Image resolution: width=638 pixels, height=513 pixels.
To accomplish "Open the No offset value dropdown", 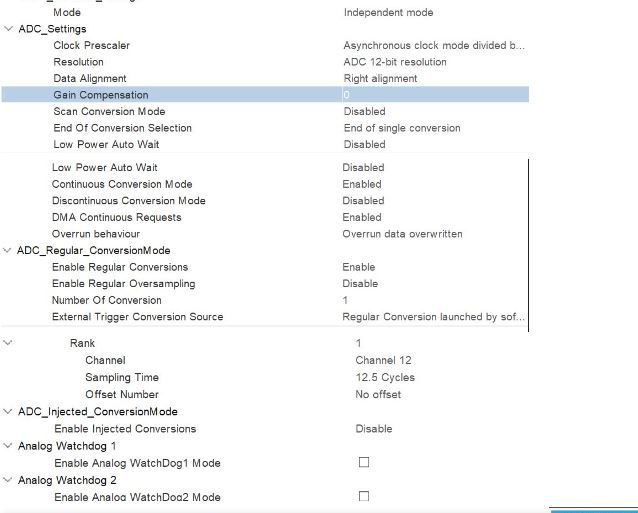I will (x=378, y=395).
